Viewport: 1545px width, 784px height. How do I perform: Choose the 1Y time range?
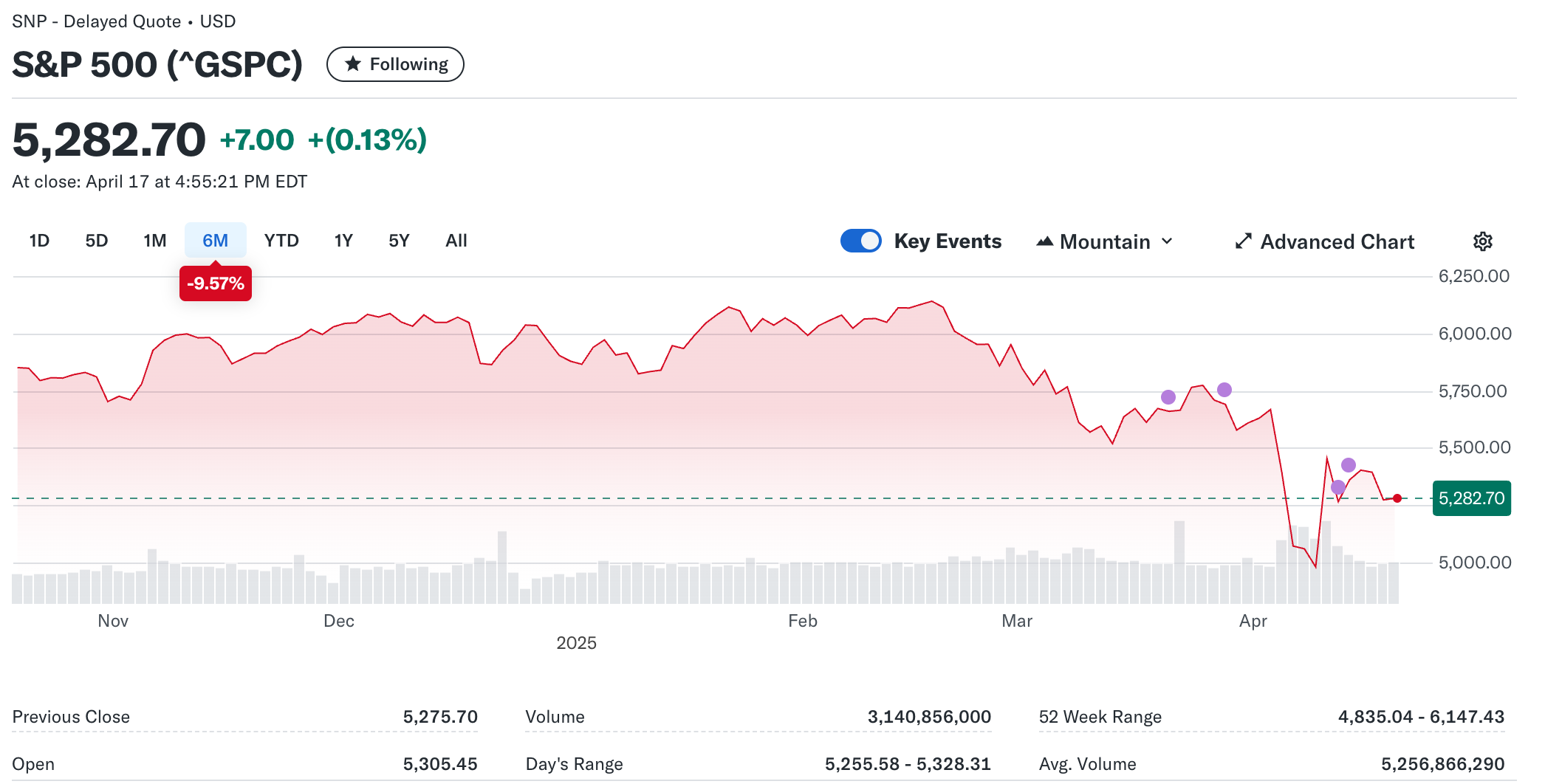coord(343,241)
